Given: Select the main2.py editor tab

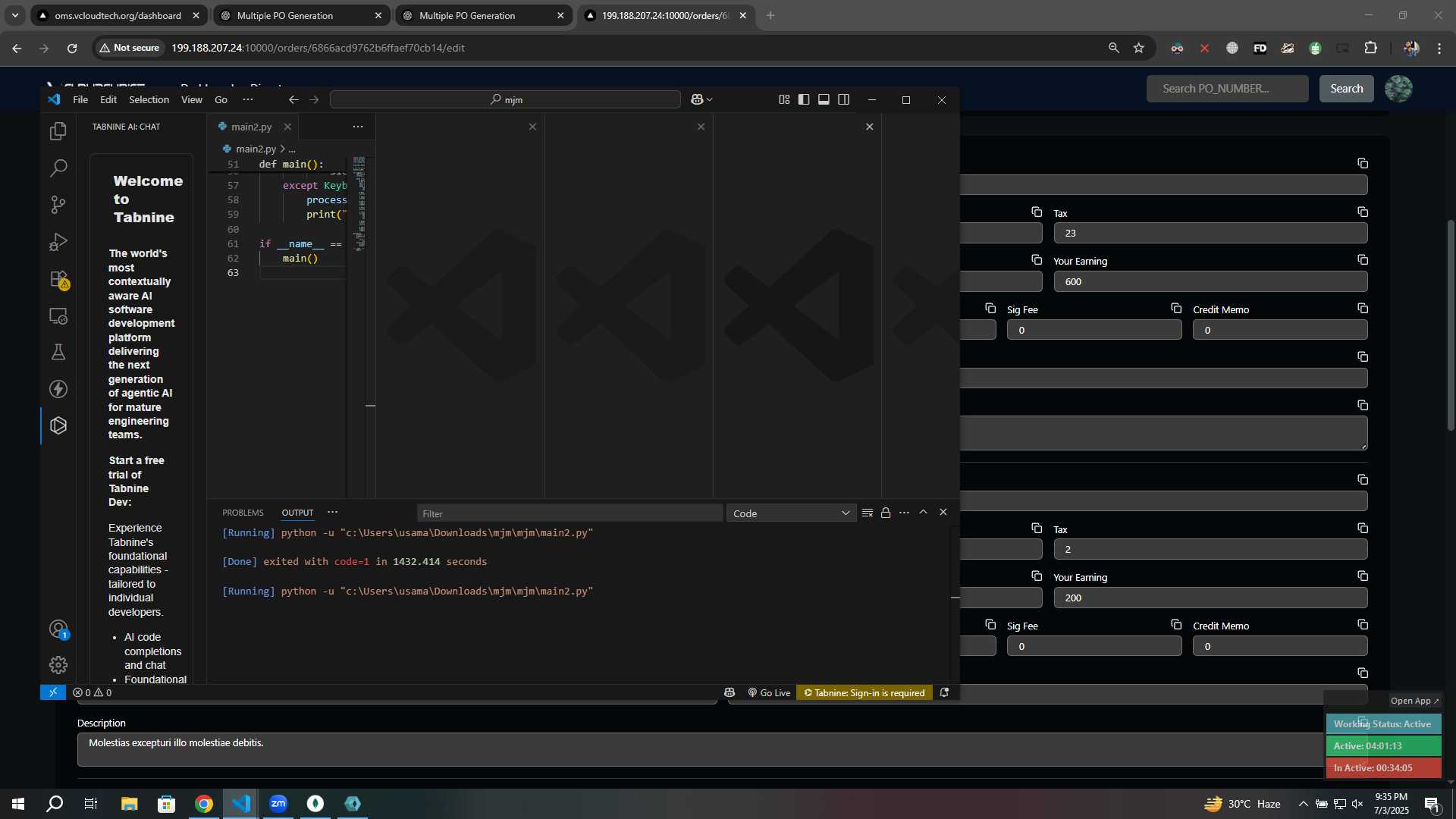Looking at the screenshot, I should tap(252, 127).
